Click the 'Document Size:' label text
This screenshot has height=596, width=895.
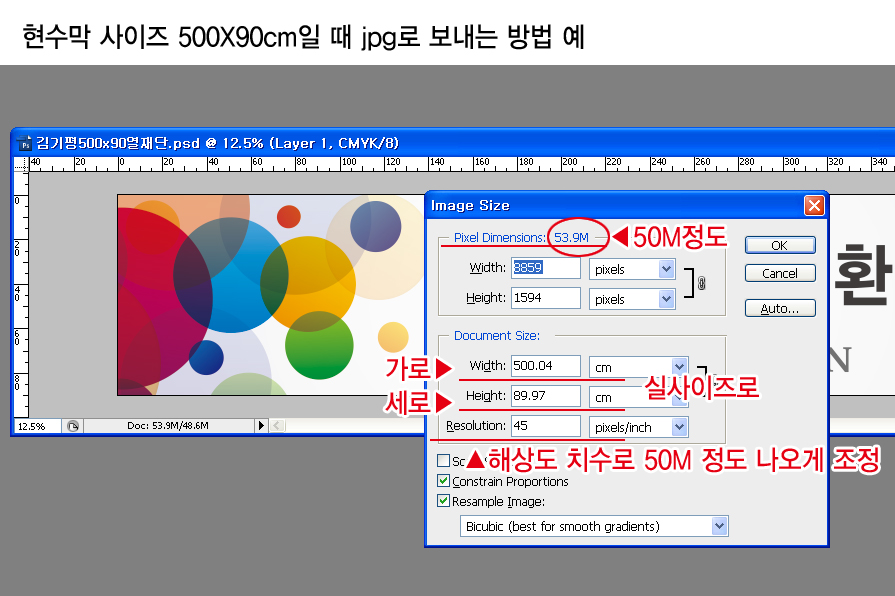497,336
